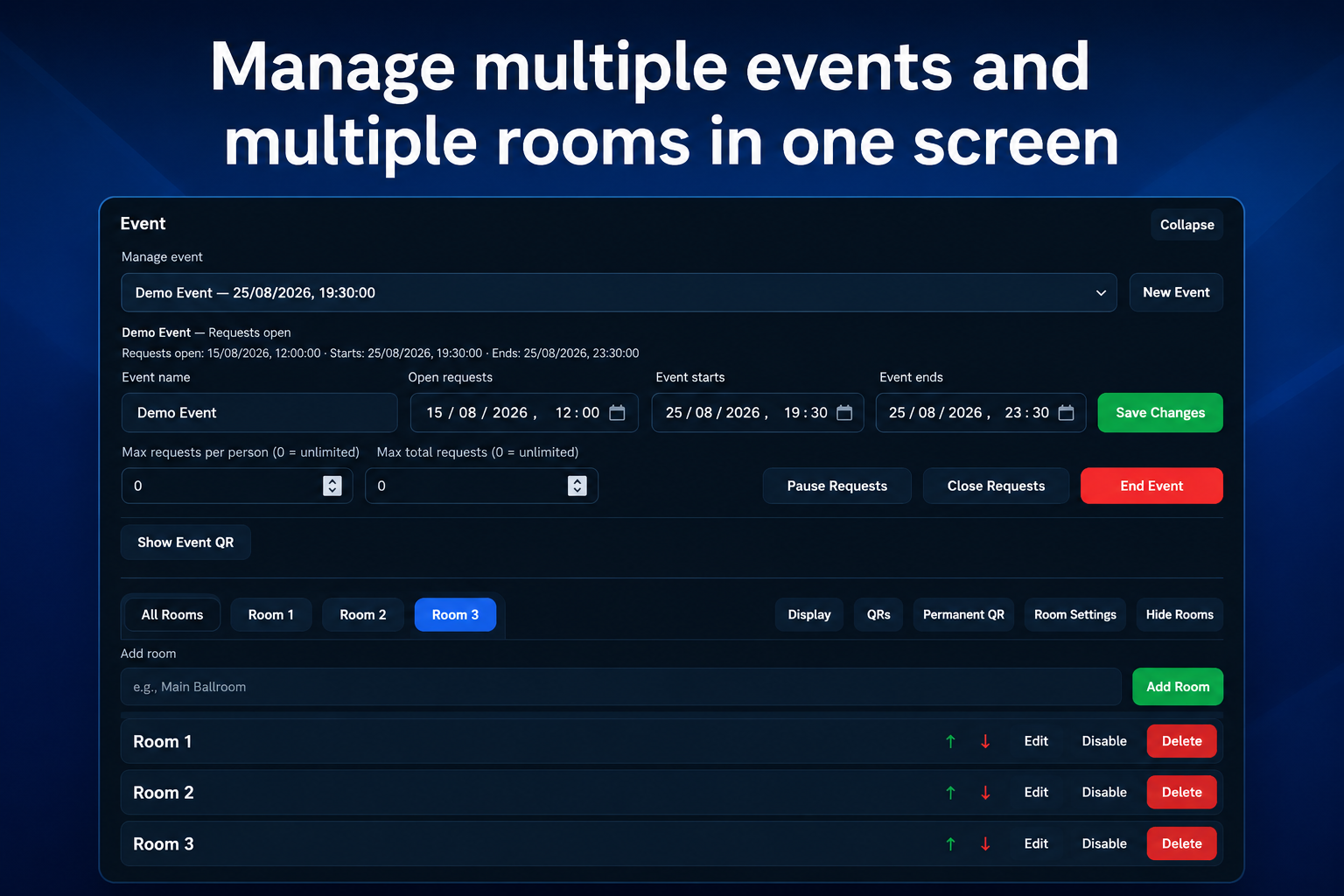Move Room 1 up with green arrow
The image size is (1344, 896).
[950, 741]
